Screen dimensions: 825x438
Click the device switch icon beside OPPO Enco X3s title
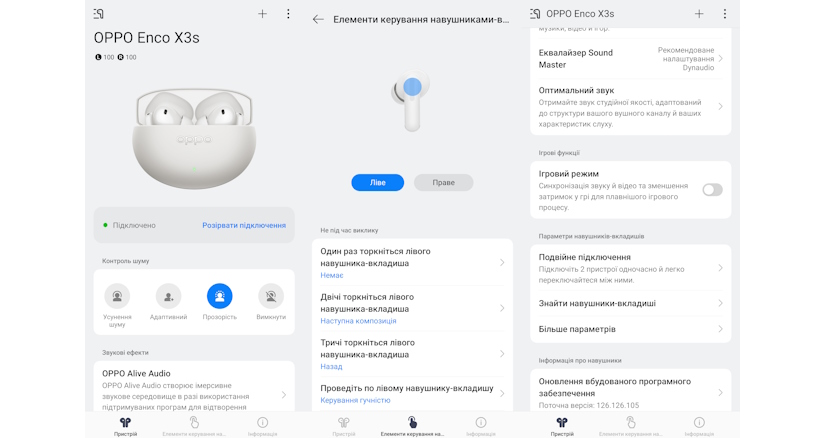[x=535, y=14]
